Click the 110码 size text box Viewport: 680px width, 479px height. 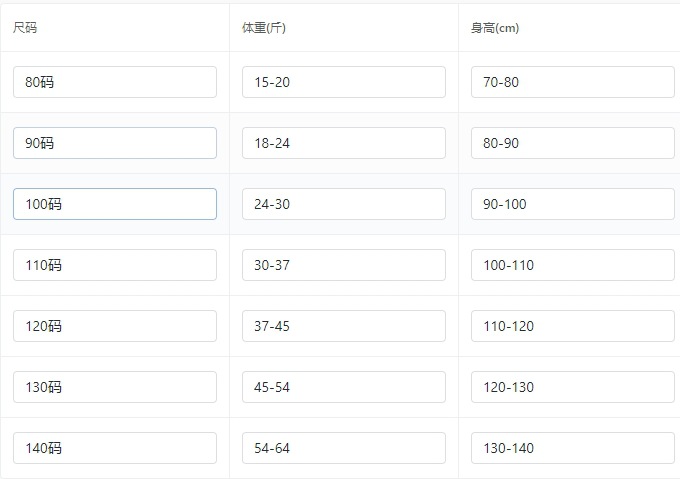115,265
